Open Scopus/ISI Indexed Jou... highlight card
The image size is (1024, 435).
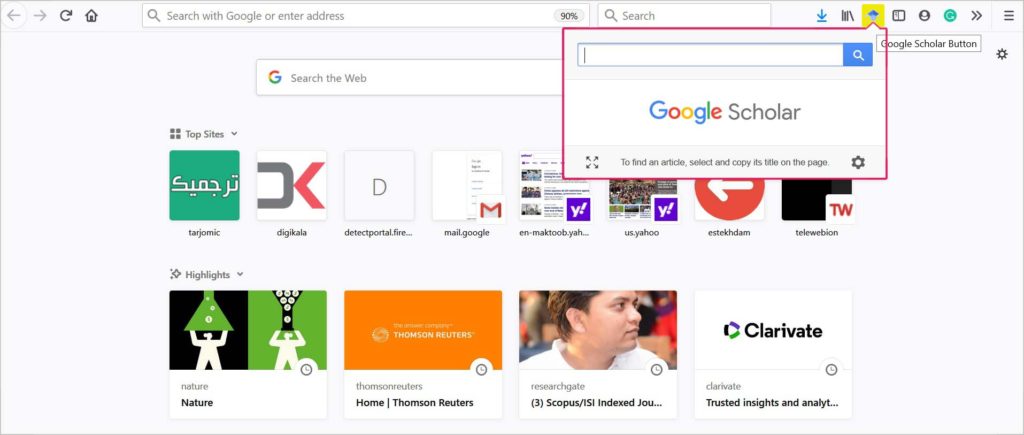(598, 354)
